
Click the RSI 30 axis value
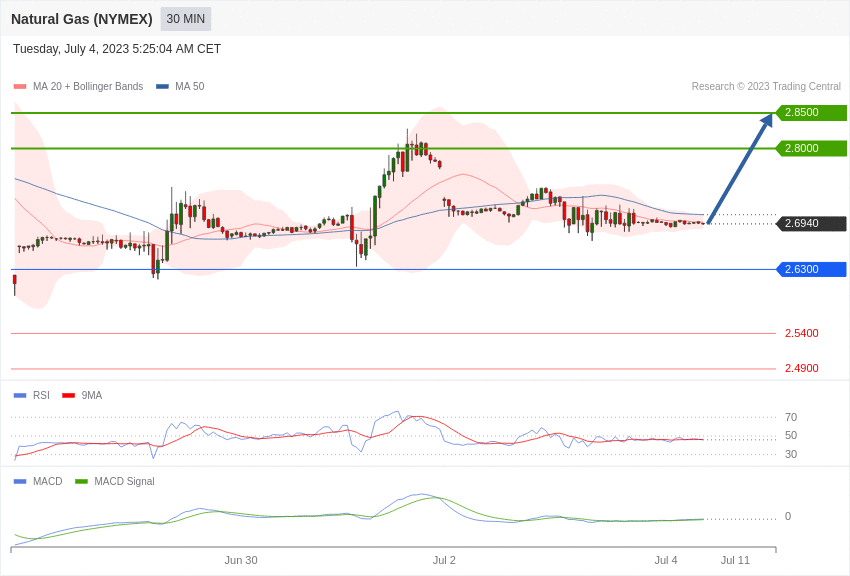pyautogui.click(x=791, y=454)
